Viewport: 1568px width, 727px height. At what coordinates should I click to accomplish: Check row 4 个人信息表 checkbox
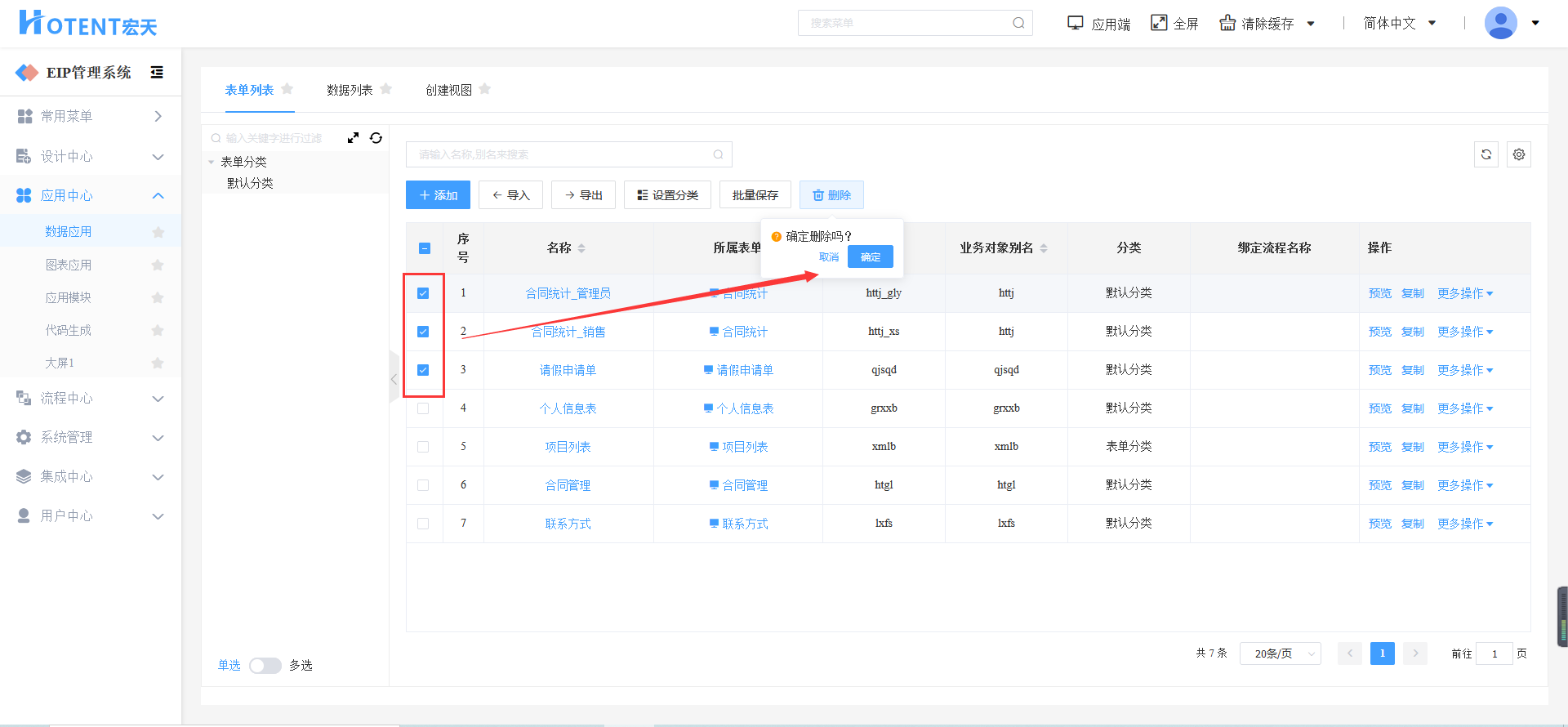(423, 408)
